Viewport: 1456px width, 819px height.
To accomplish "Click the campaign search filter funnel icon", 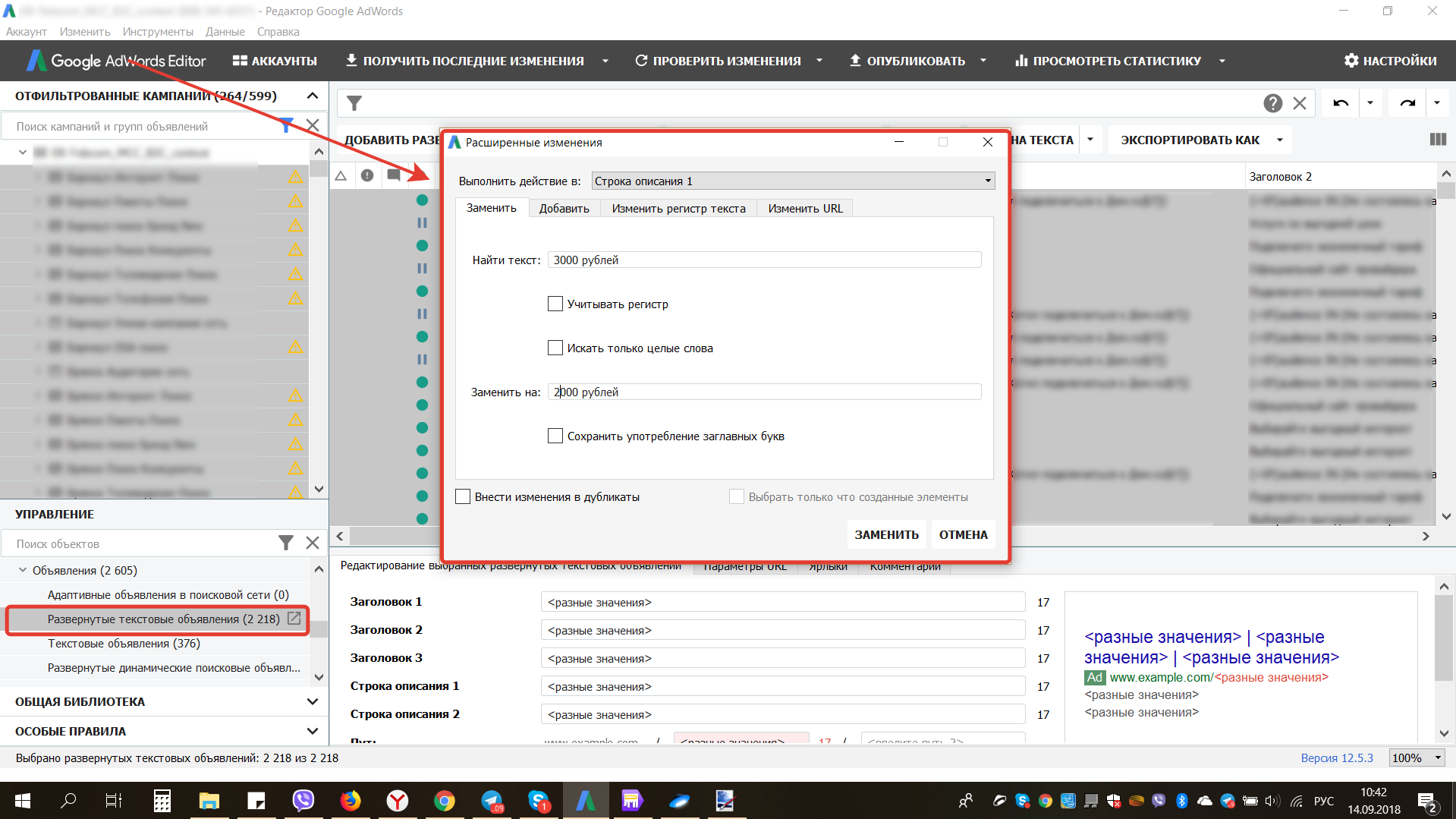I will click(286, 125).
